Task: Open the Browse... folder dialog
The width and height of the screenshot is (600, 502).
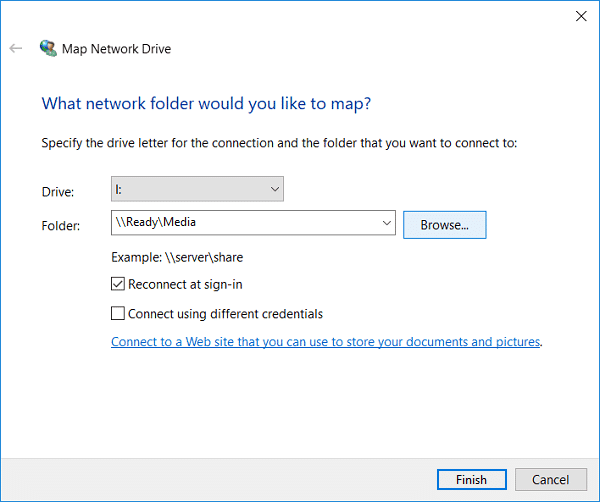Action: (445, 225)
